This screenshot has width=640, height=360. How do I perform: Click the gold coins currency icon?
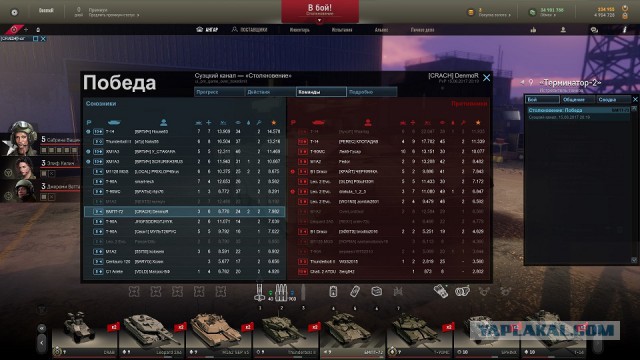[x=471, y=12]
